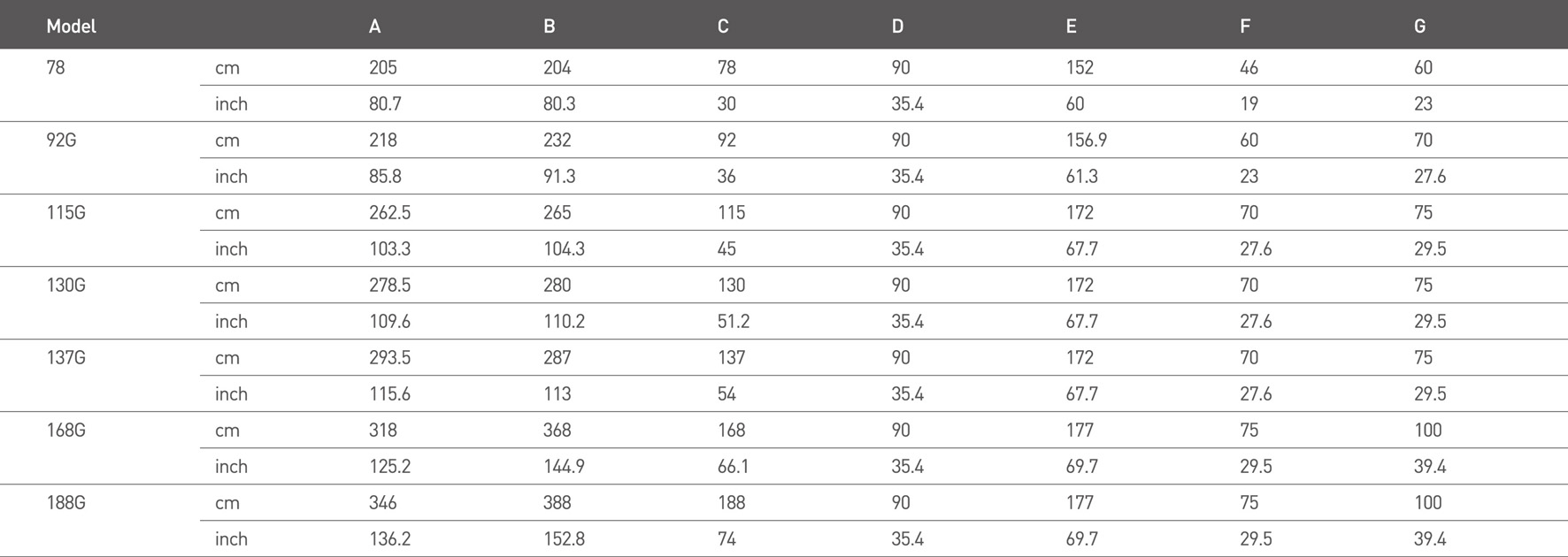Select the 144.9 inch value in column B
Viewport: 1568px width, 557px height.
click(564, 466)
